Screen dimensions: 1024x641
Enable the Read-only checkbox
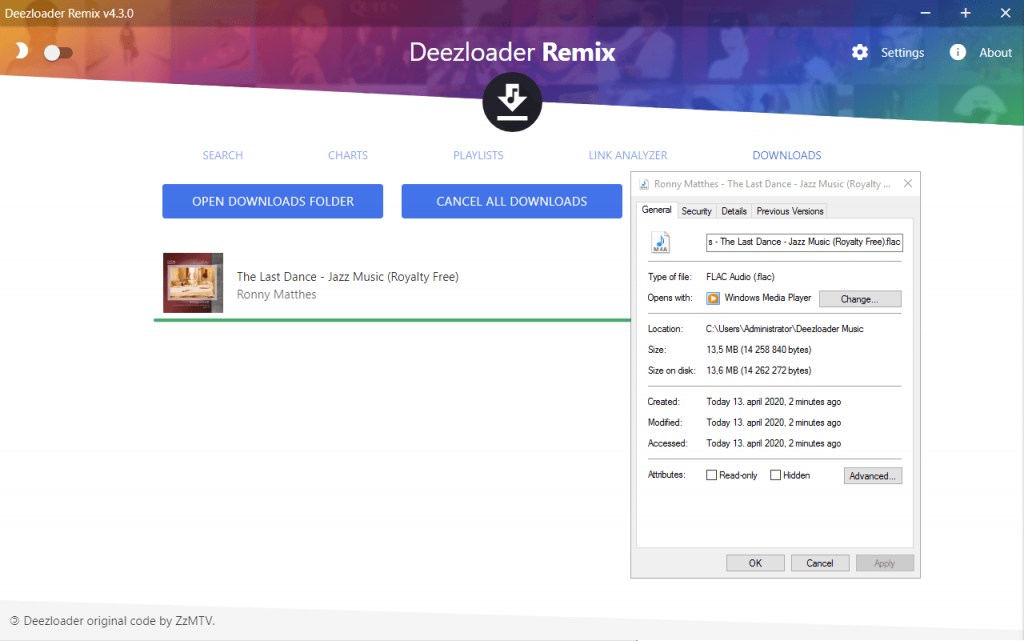711,475
